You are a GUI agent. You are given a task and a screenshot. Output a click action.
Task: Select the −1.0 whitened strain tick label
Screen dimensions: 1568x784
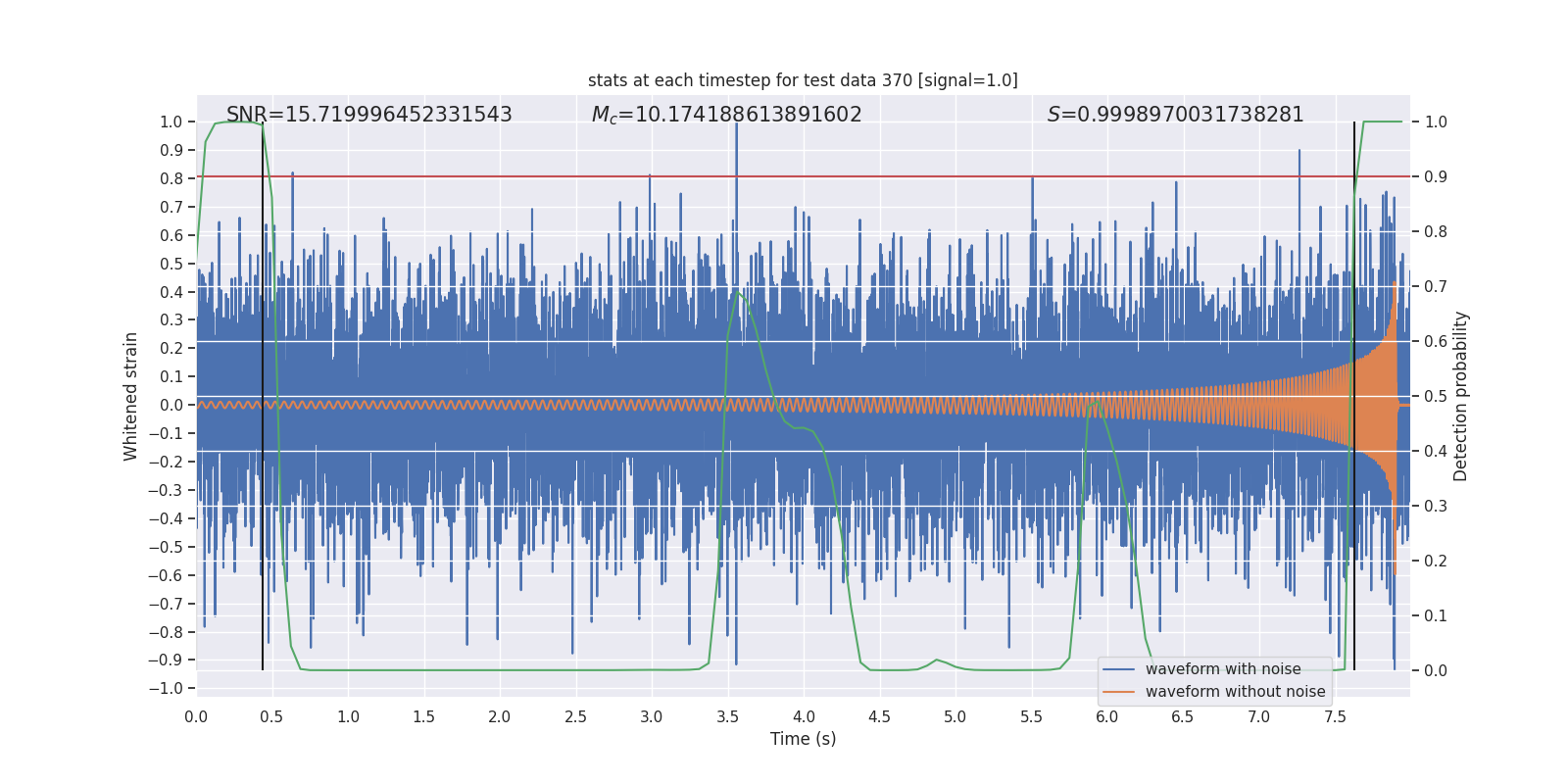[166, 688]
